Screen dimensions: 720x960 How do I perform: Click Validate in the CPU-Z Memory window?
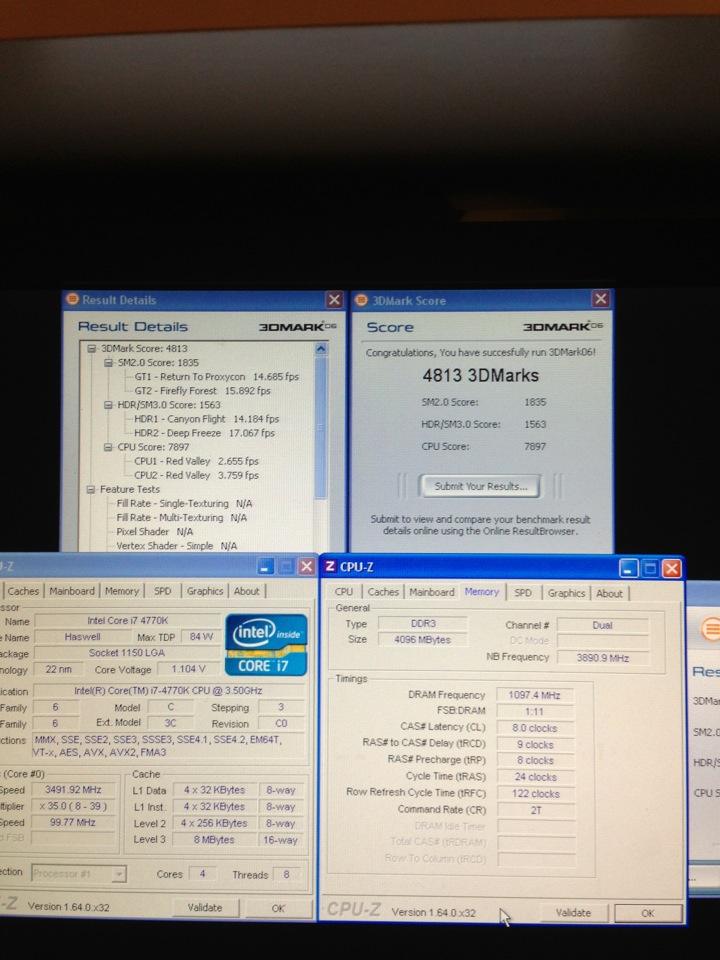tap(573, 913)
